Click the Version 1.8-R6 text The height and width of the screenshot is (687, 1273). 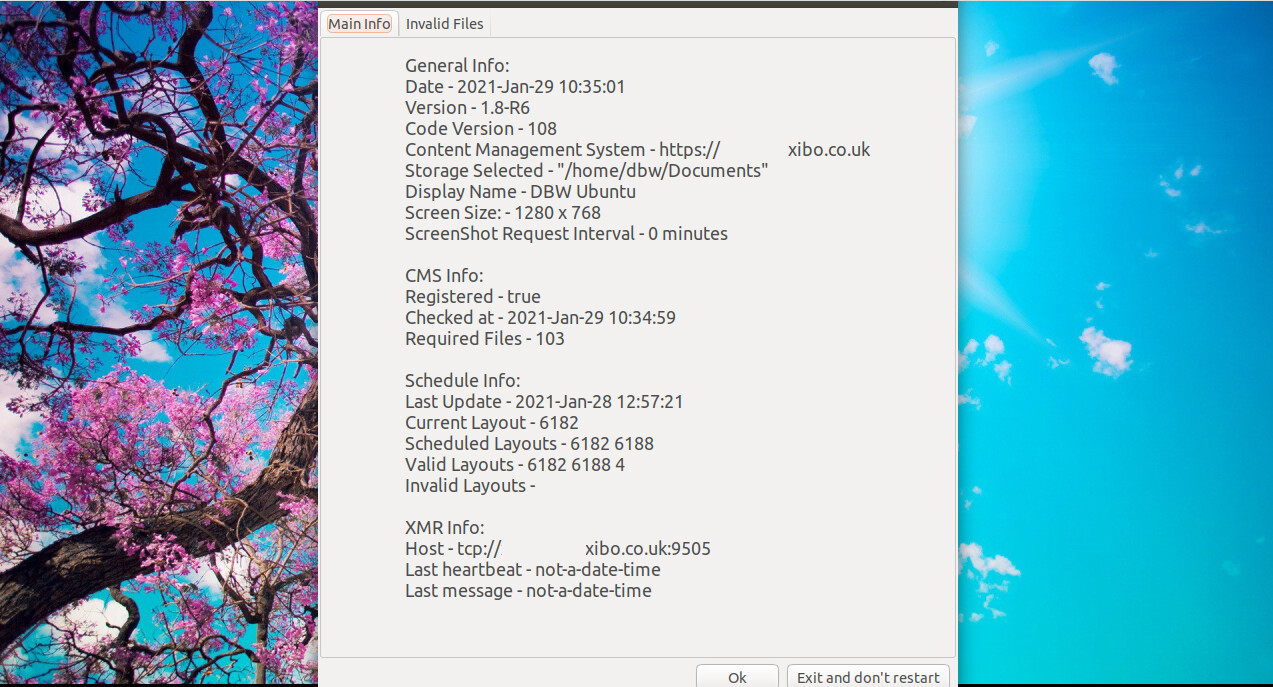(x=469, y=108)
